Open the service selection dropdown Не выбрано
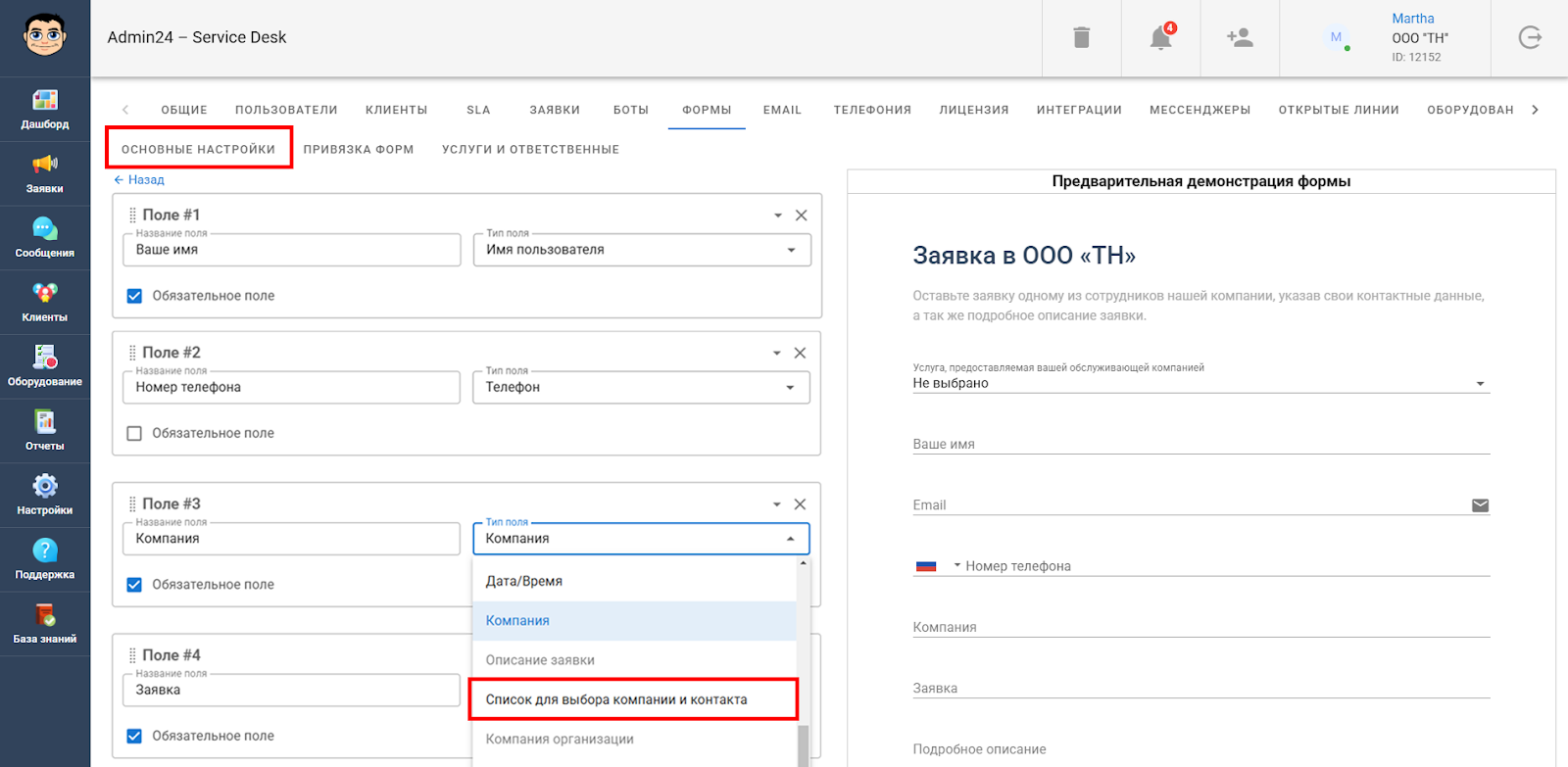The image size is (1568, 767). [1200, 383]
